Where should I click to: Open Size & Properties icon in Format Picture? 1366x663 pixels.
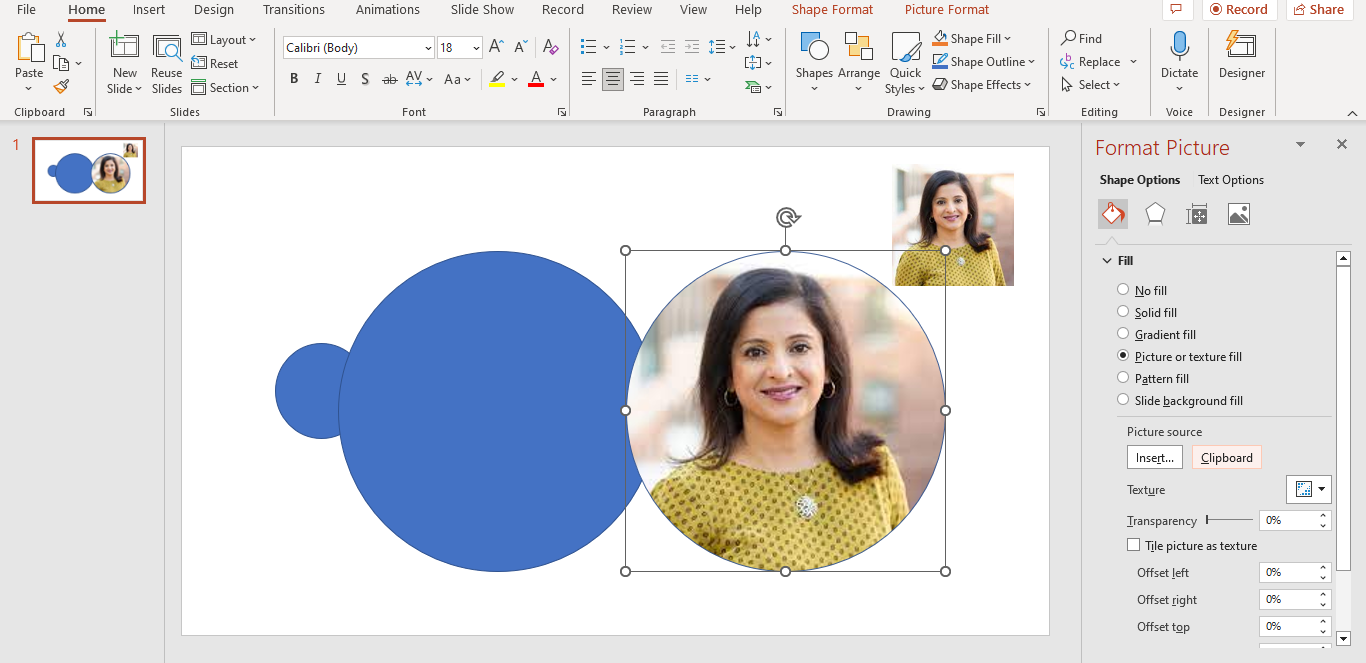click(x=1197, y=214)
